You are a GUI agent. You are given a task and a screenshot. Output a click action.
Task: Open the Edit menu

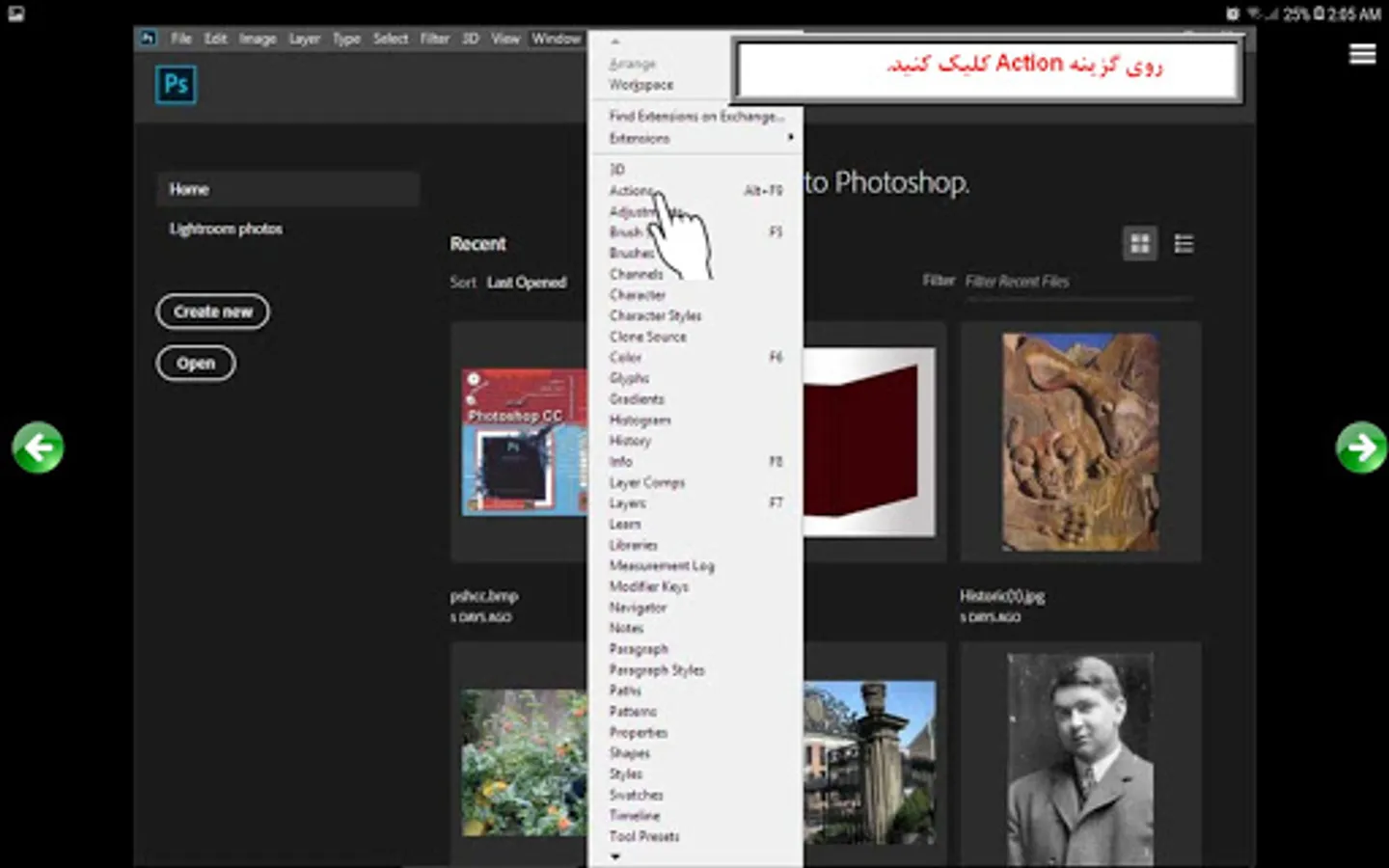pyautogui.click(x=215, y=39)
